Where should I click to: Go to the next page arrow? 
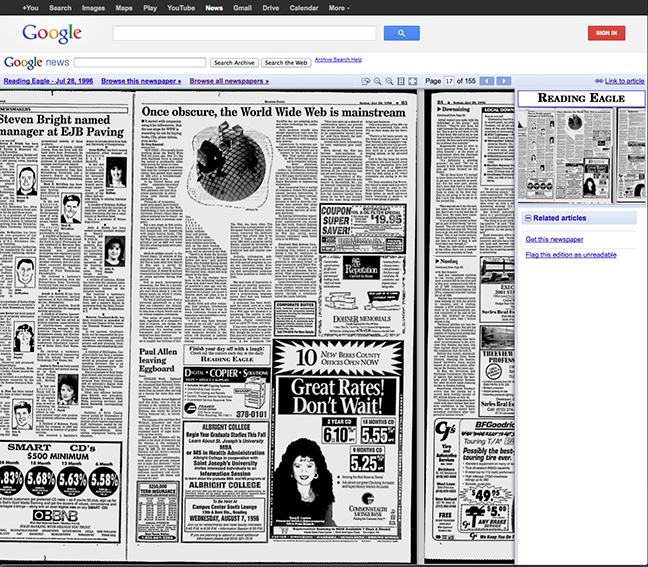(504, 80)
